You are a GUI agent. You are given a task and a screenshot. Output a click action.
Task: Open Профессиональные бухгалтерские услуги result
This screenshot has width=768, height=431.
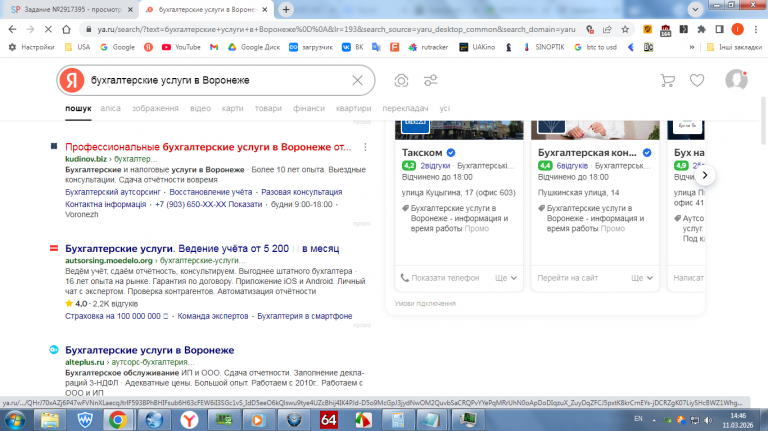(208, 147)
